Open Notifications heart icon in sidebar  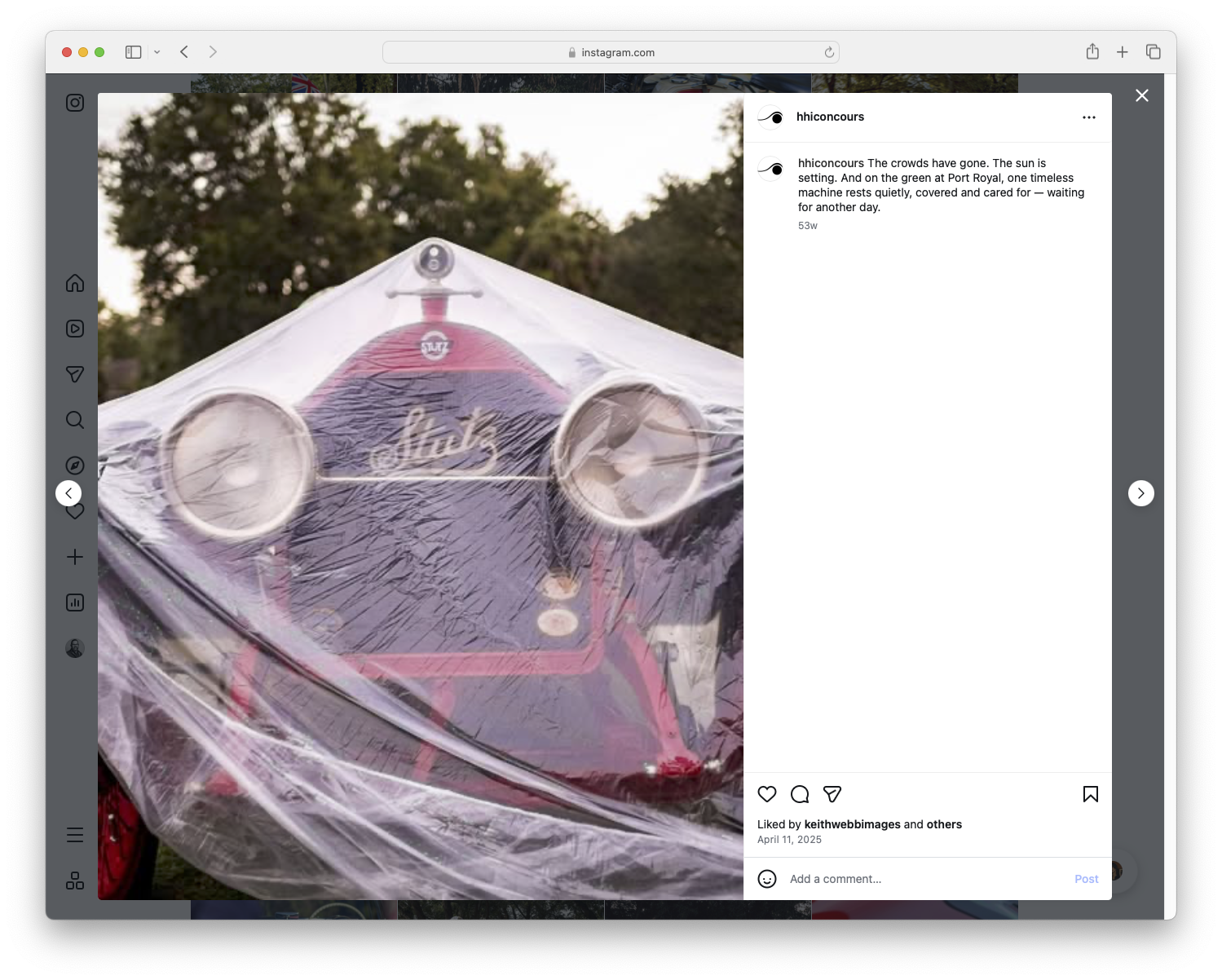(75, 512)
